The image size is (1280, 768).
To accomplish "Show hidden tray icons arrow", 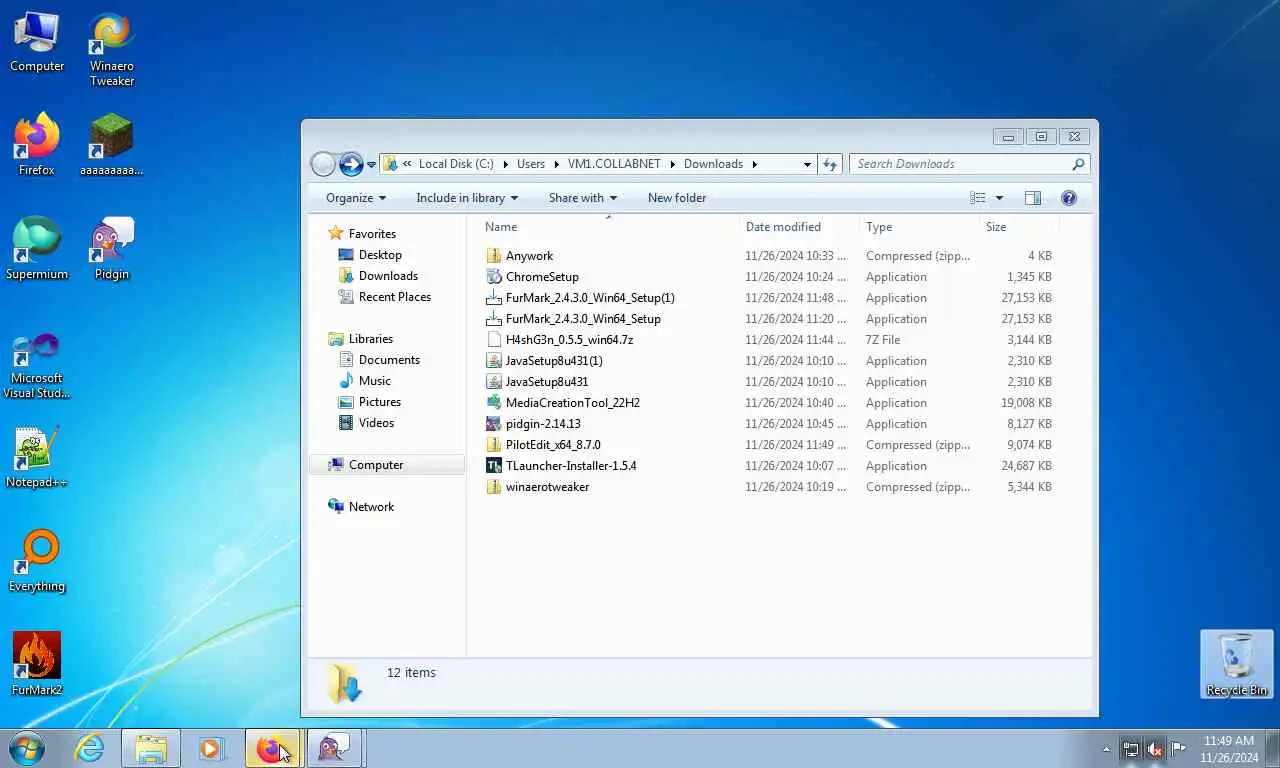I will tap(1106, 749).
